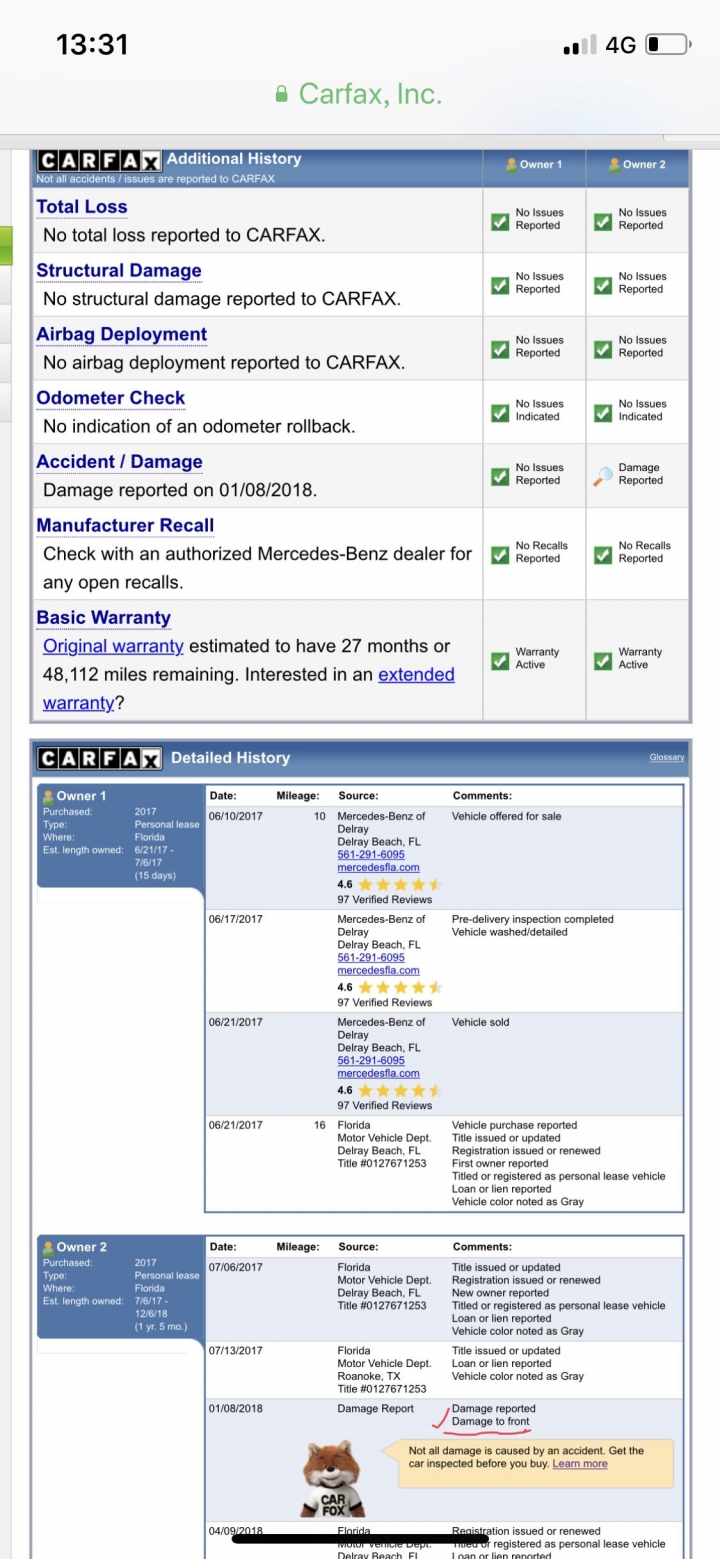Open the Total Loss heading link

coord(82,207)
